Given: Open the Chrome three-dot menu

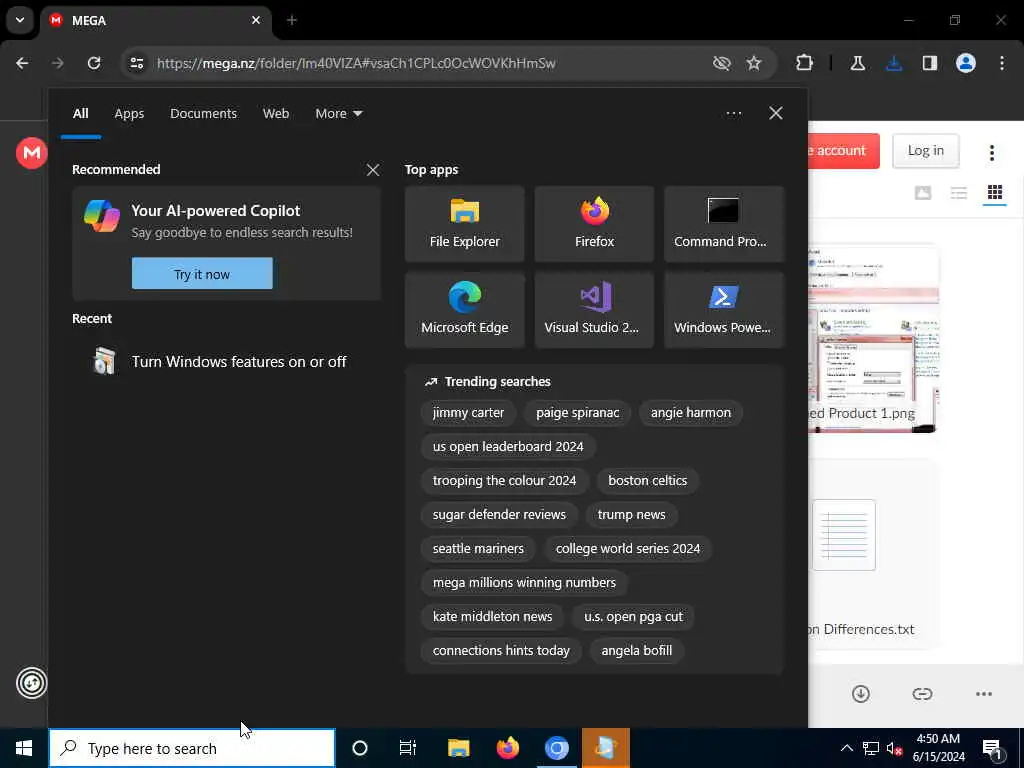Looking at the screenshot, I should [1002, 63].
